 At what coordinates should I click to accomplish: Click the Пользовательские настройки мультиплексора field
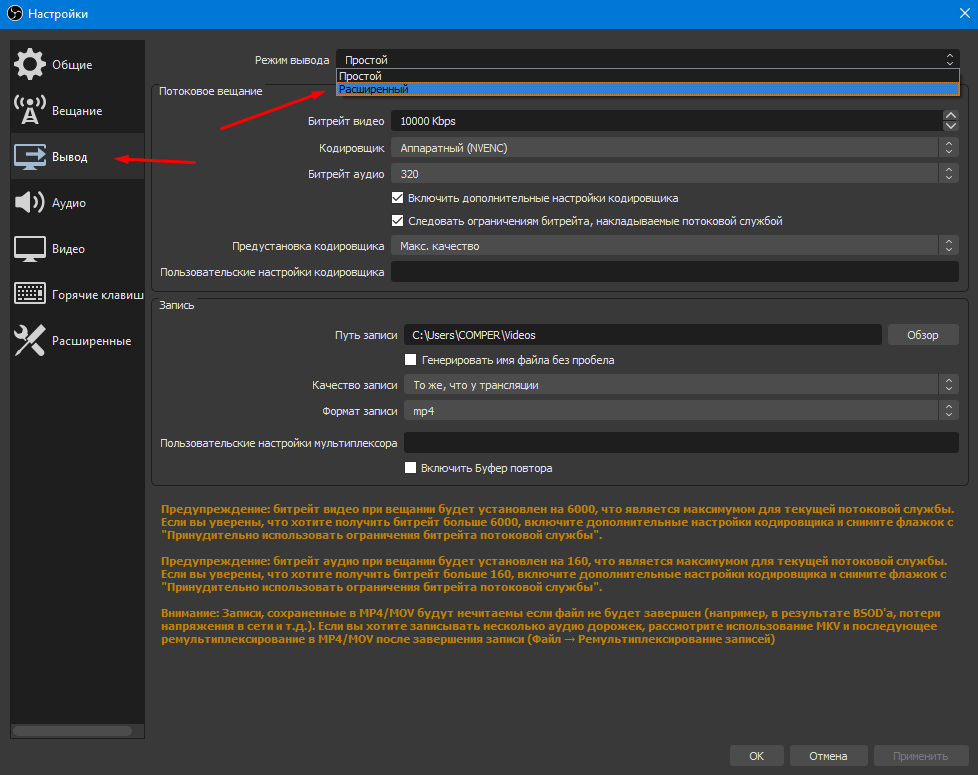(681, 443)
